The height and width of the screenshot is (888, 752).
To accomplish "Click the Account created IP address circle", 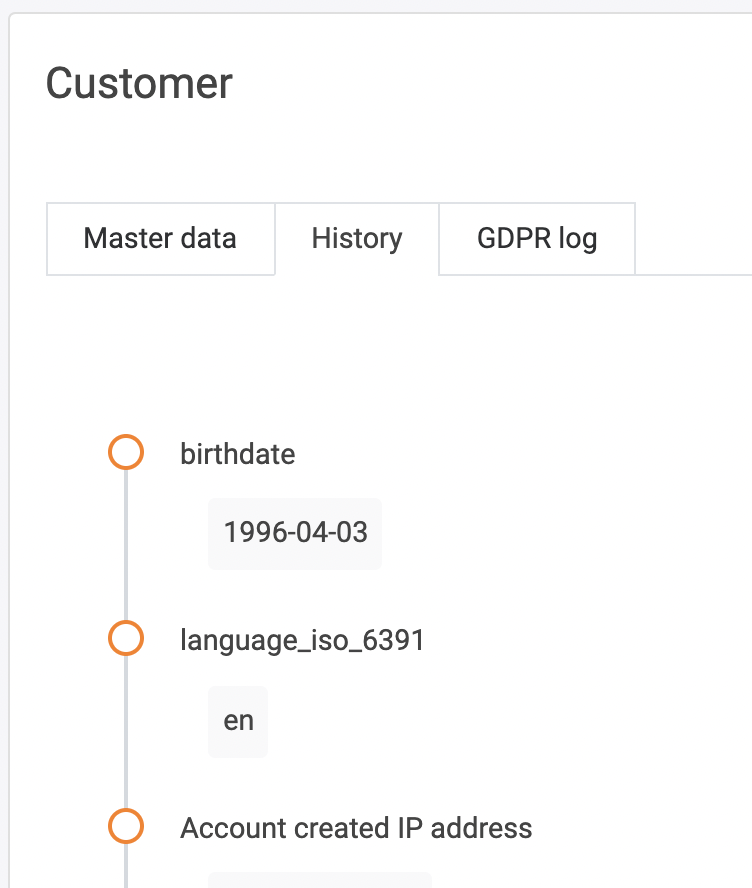I will coord(126,827).
